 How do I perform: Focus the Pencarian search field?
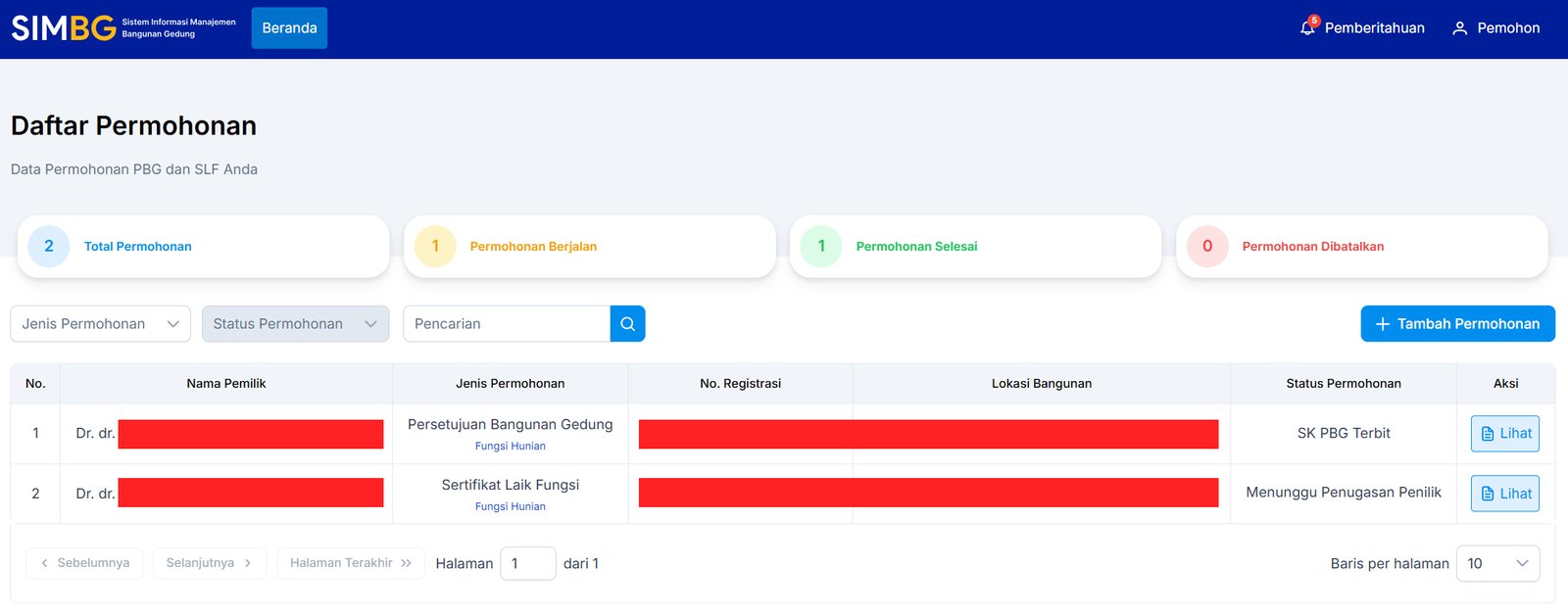pos(506,324)
